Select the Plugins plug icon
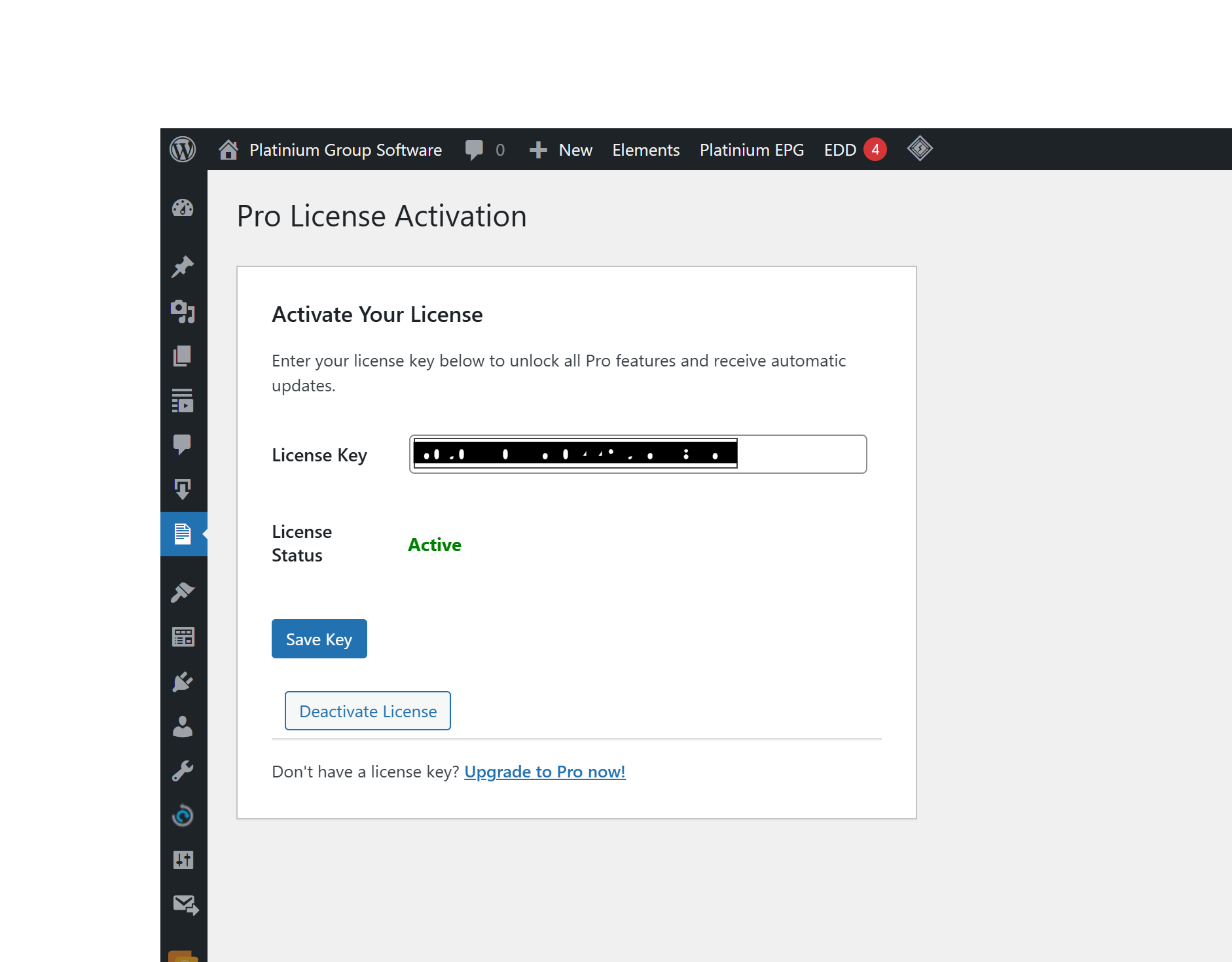 pos(184,683)
